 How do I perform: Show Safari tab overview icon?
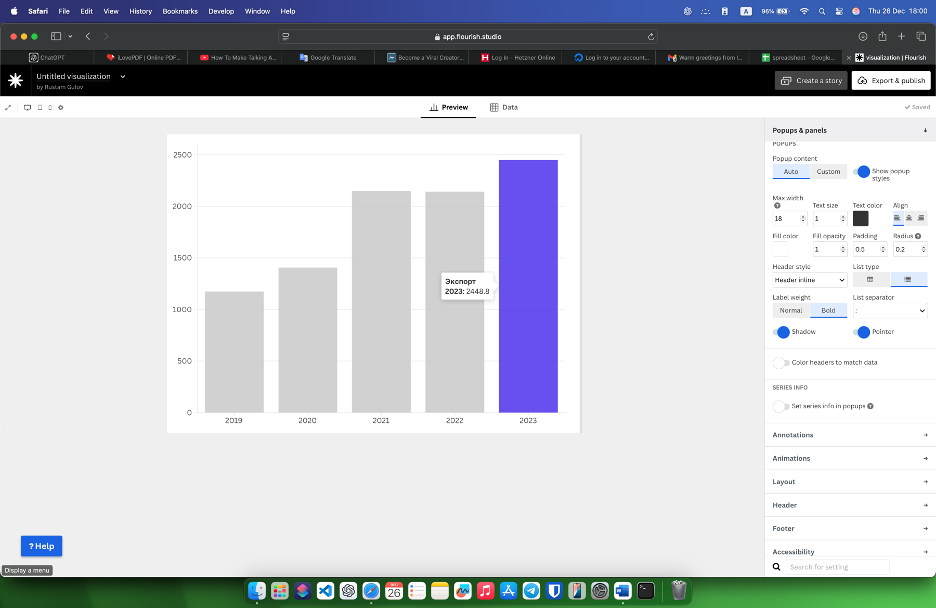tap(921, 36)
